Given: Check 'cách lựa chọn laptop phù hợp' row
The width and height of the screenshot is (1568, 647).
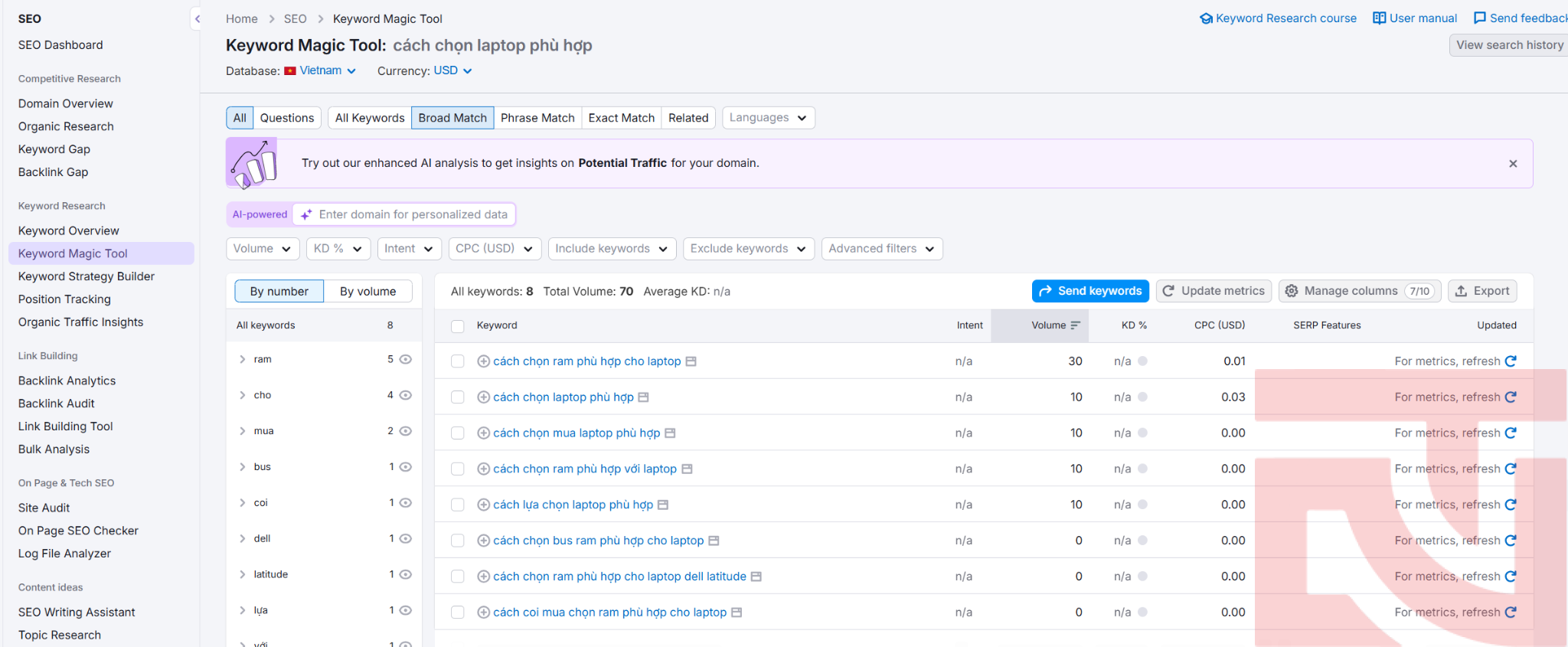Looking at the screenshot, I should click(458, 505).
